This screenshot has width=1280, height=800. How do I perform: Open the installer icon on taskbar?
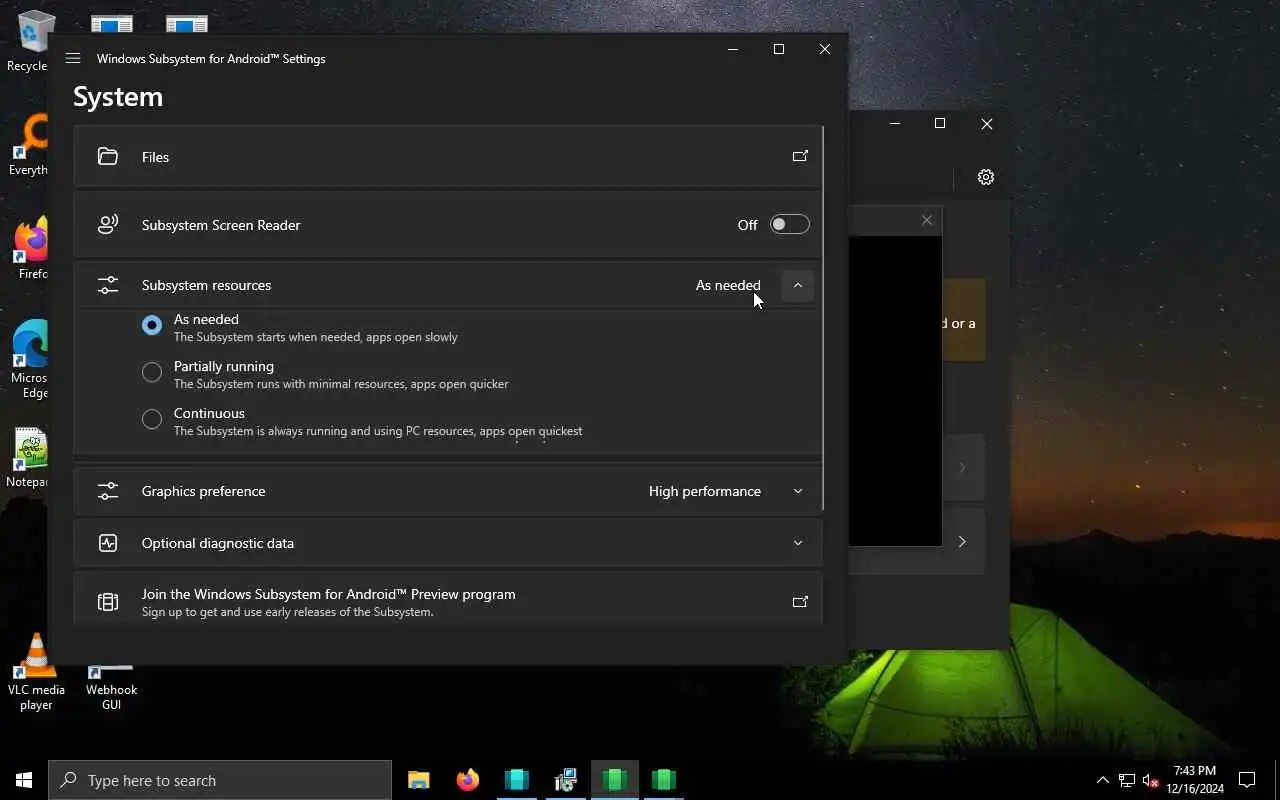(566, 780)
